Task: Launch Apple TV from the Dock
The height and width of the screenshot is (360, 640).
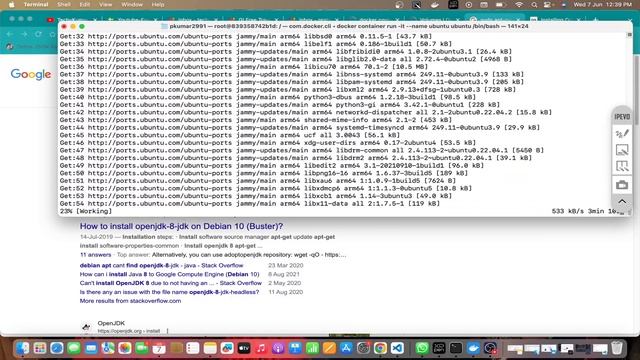Action: [244, 348]
